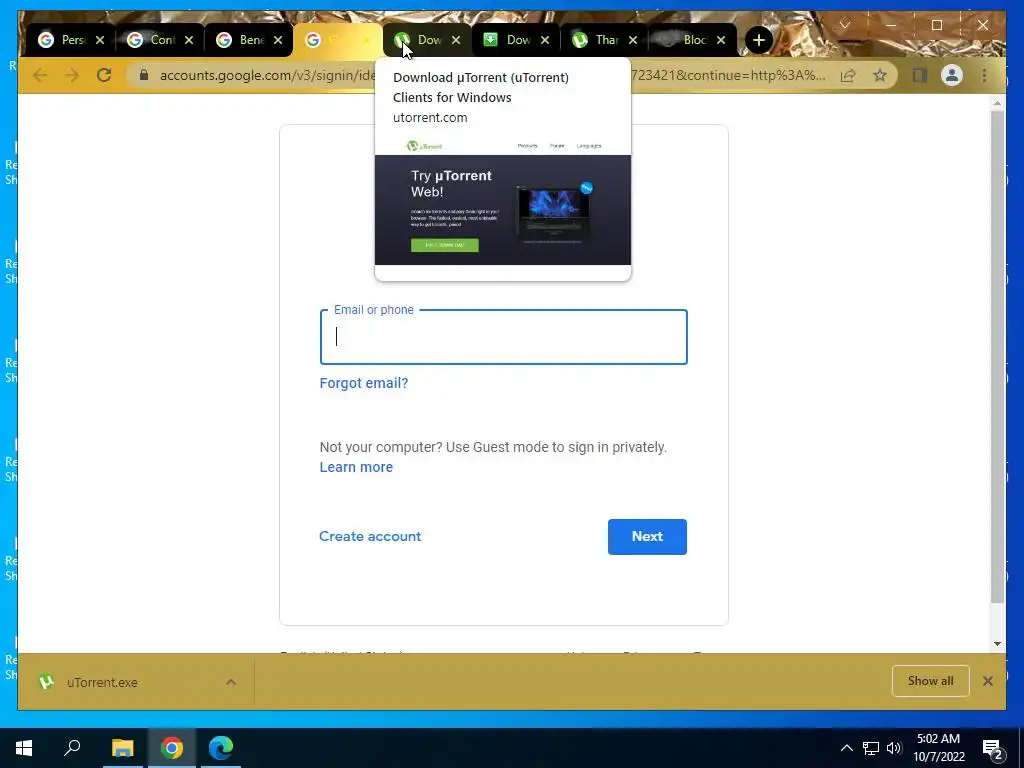Close the green-arrow 'Dow' tab
Viewport: 1024px width, 768px height.
tap(545, 40)
